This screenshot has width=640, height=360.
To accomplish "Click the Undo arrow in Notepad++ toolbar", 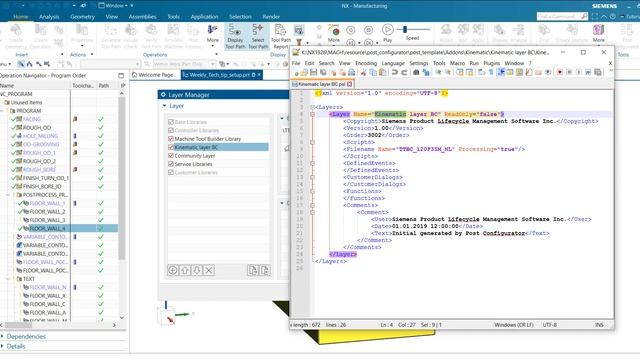I will 394,73.
